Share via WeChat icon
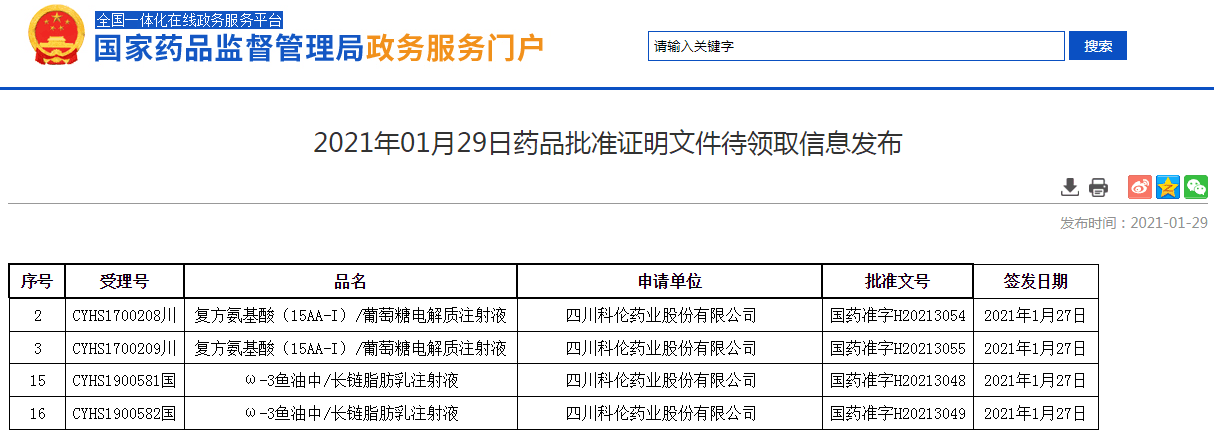 click(x=1196, y=186)
